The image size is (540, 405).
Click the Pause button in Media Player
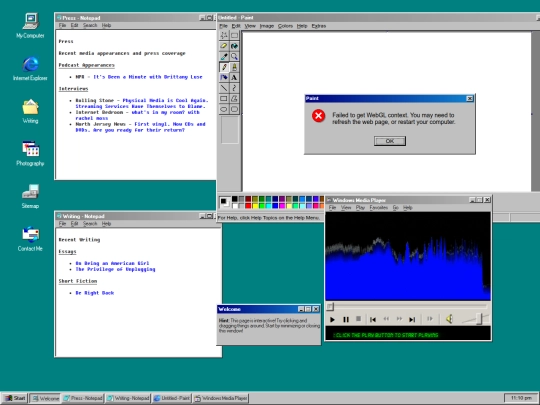(346, 320)
